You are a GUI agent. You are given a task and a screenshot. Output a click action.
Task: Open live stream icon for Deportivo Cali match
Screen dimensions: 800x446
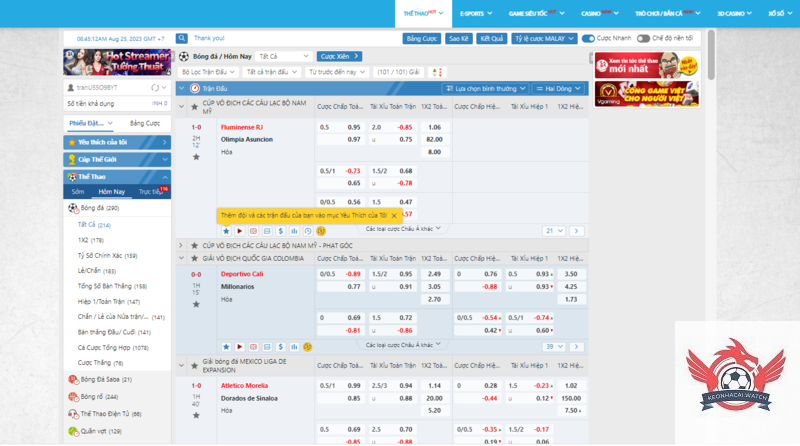click(x=239, y=345)
